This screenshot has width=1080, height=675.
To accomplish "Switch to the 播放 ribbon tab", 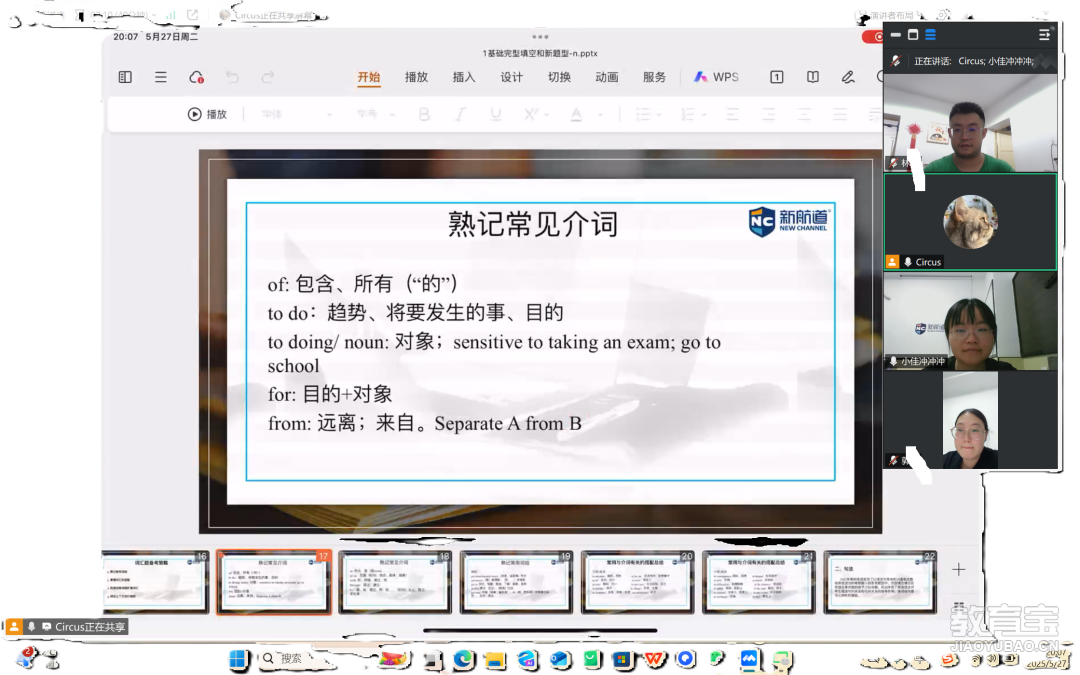I will click(x=416, y=77).
